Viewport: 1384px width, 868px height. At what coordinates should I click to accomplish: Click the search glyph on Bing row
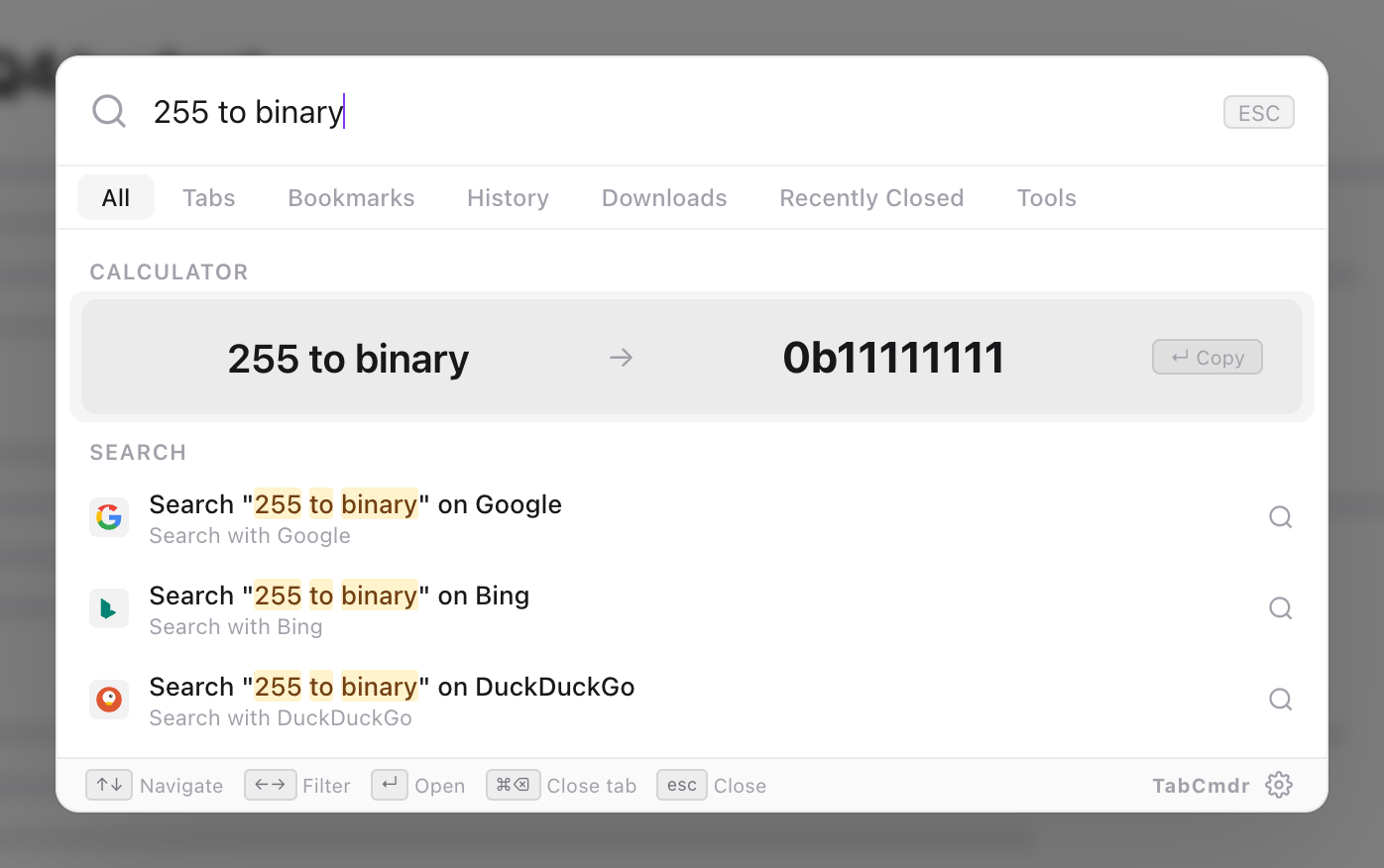1281,608
